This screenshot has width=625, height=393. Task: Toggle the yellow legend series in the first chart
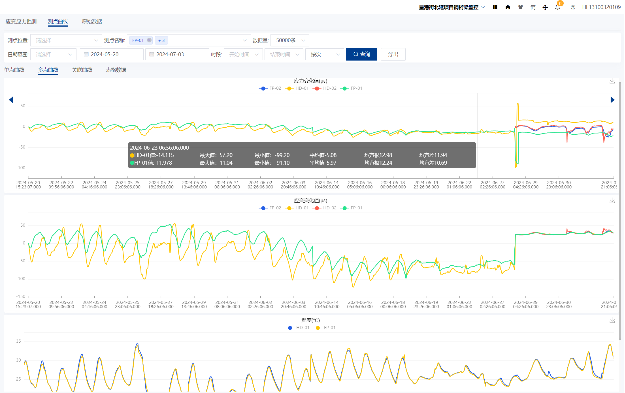coord(298,88)
